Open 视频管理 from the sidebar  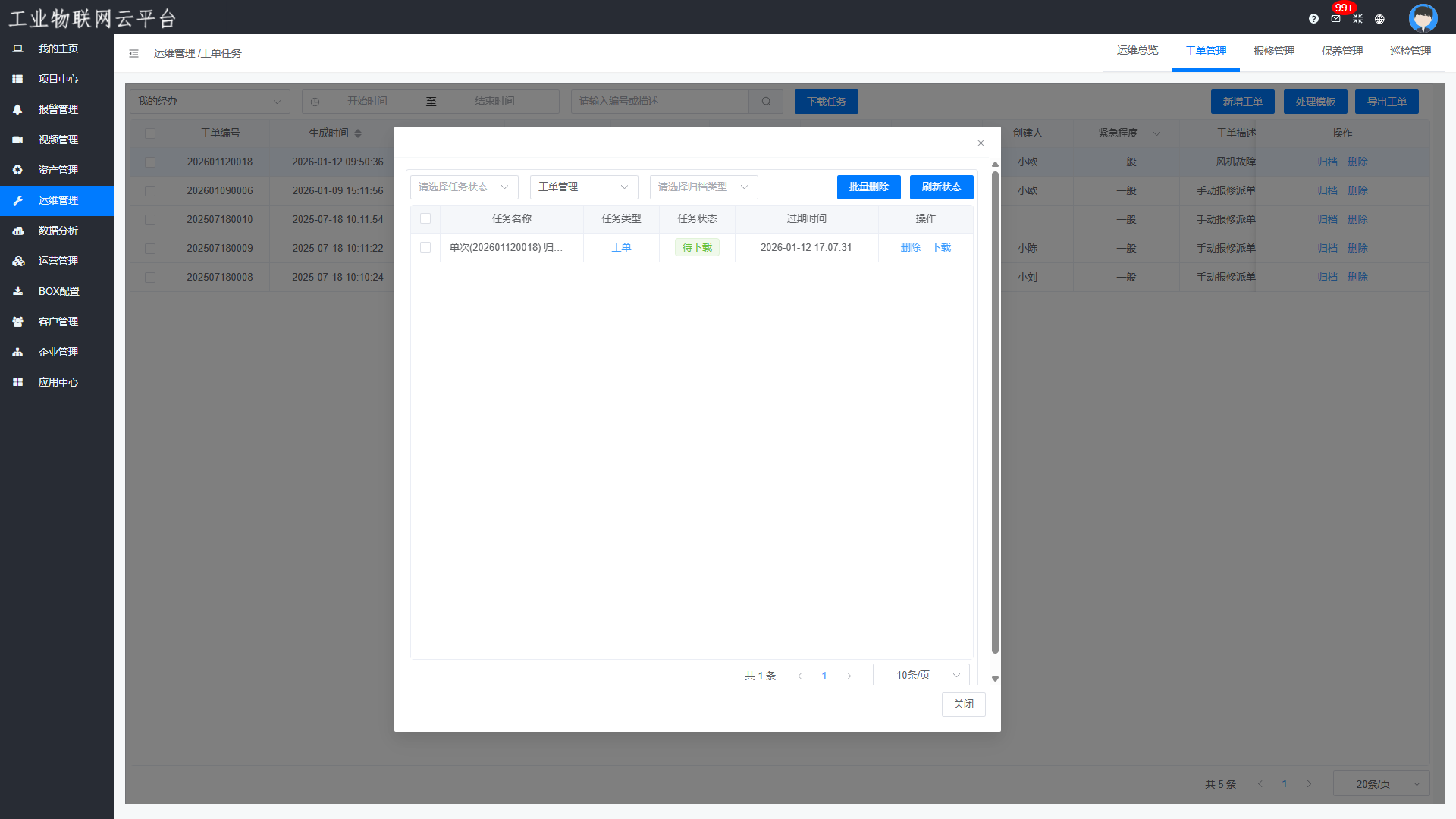point(58,140)
